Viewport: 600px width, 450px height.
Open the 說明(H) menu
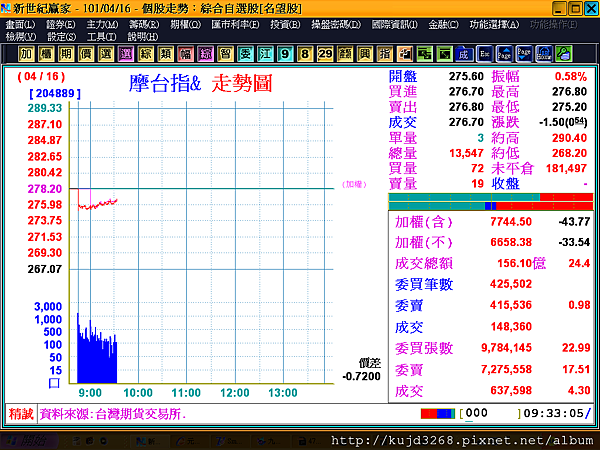tap(142, 37)
